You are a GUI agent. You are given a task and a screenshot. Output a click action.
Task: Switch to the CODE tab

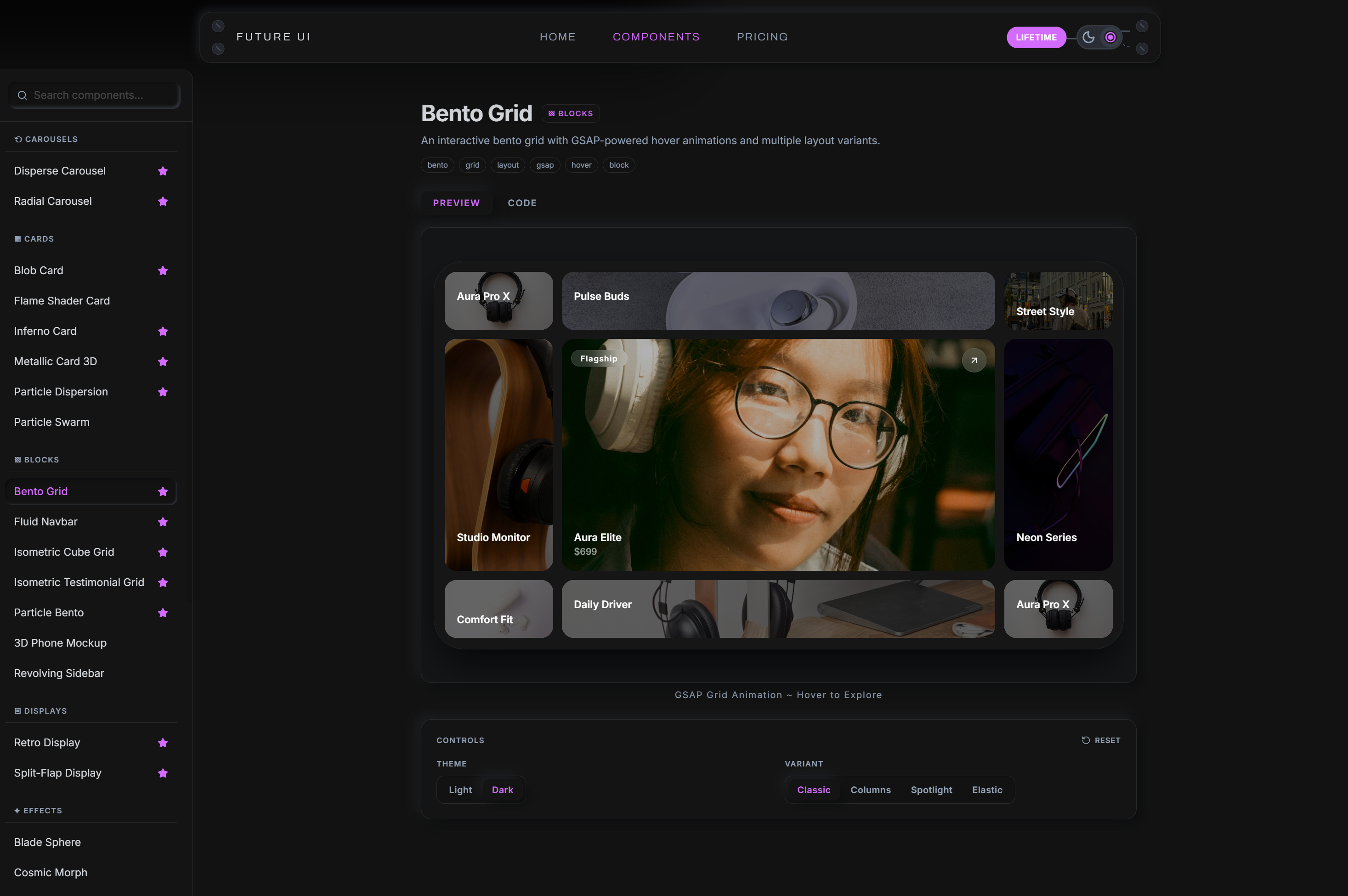click(521, 203)
